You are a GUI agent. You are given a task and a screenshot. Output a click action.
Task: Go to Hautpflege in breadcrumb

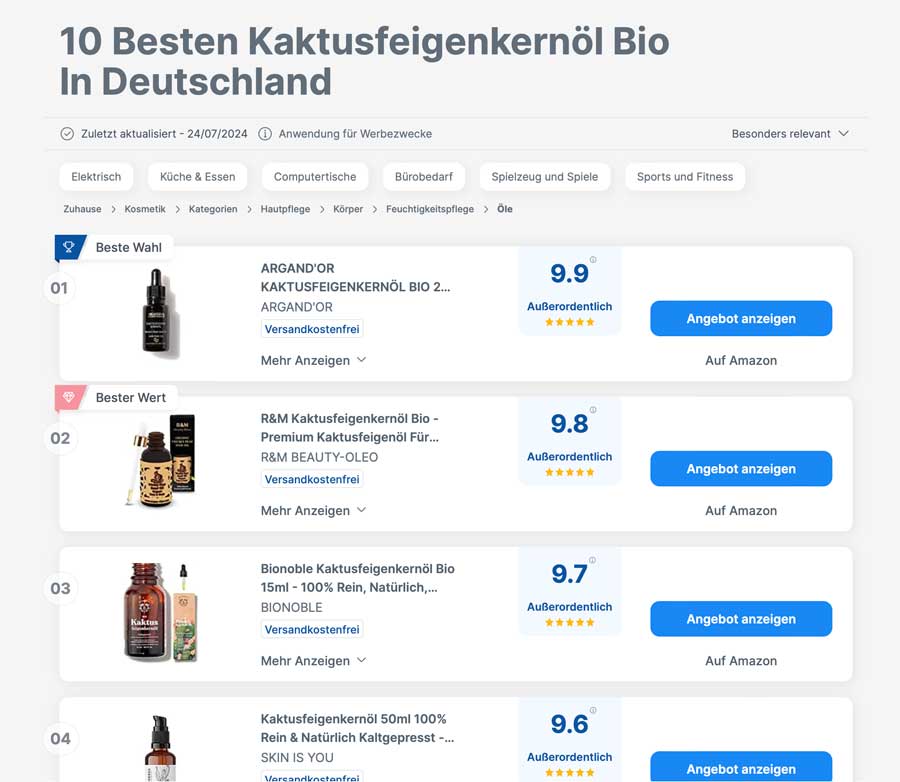pyautogui.click(x=285, y=209)
